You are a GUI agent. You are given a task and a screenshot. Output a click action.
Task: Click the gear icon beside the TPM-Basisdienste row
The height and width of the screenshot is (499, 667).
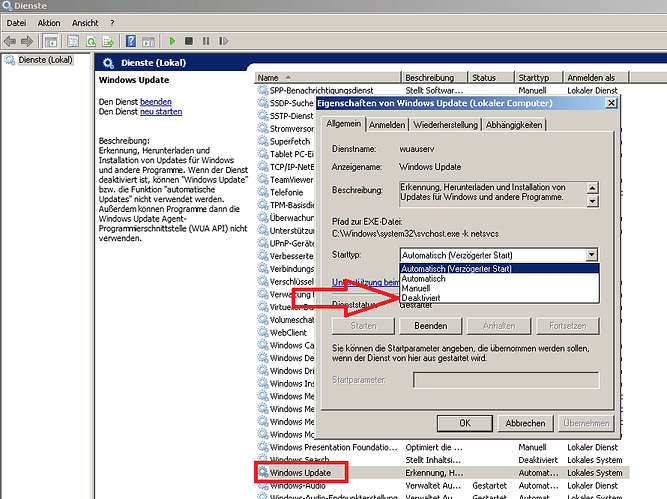point(262,205)
